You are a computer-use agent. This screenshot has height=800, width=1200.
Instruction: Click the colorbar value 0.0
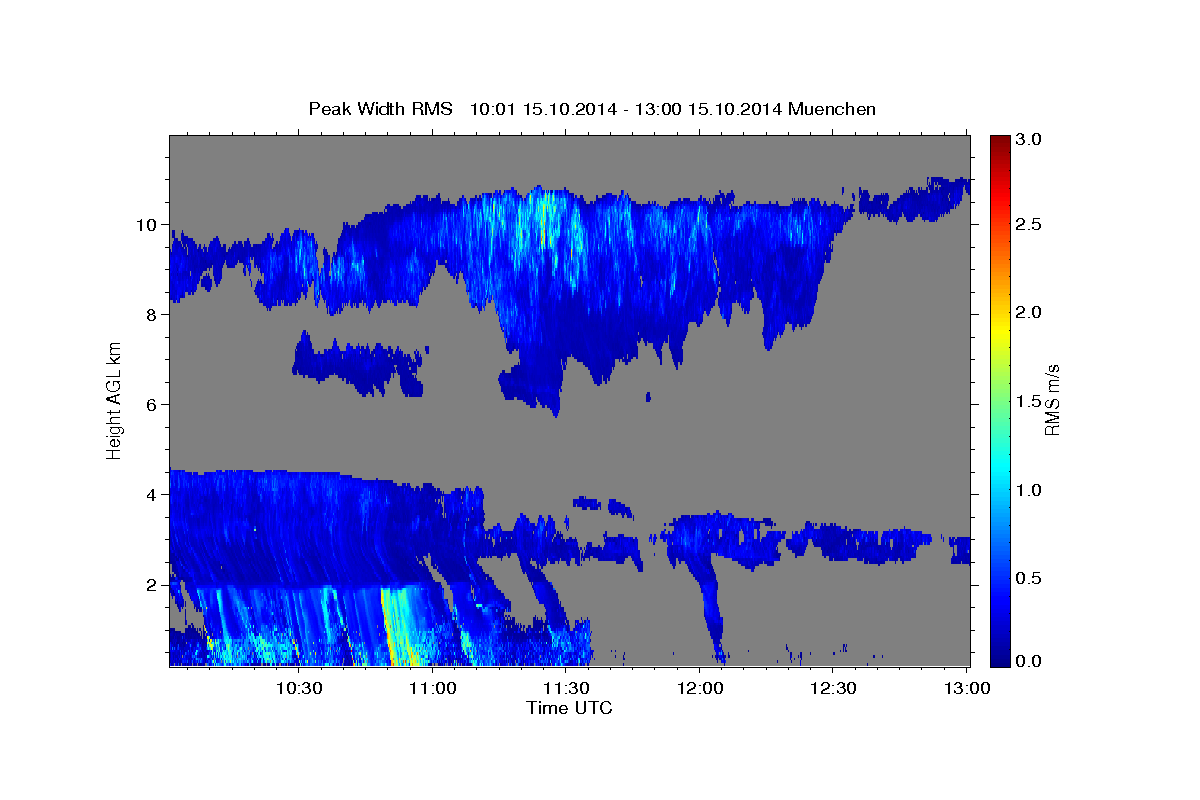(x=1030, y=661)
